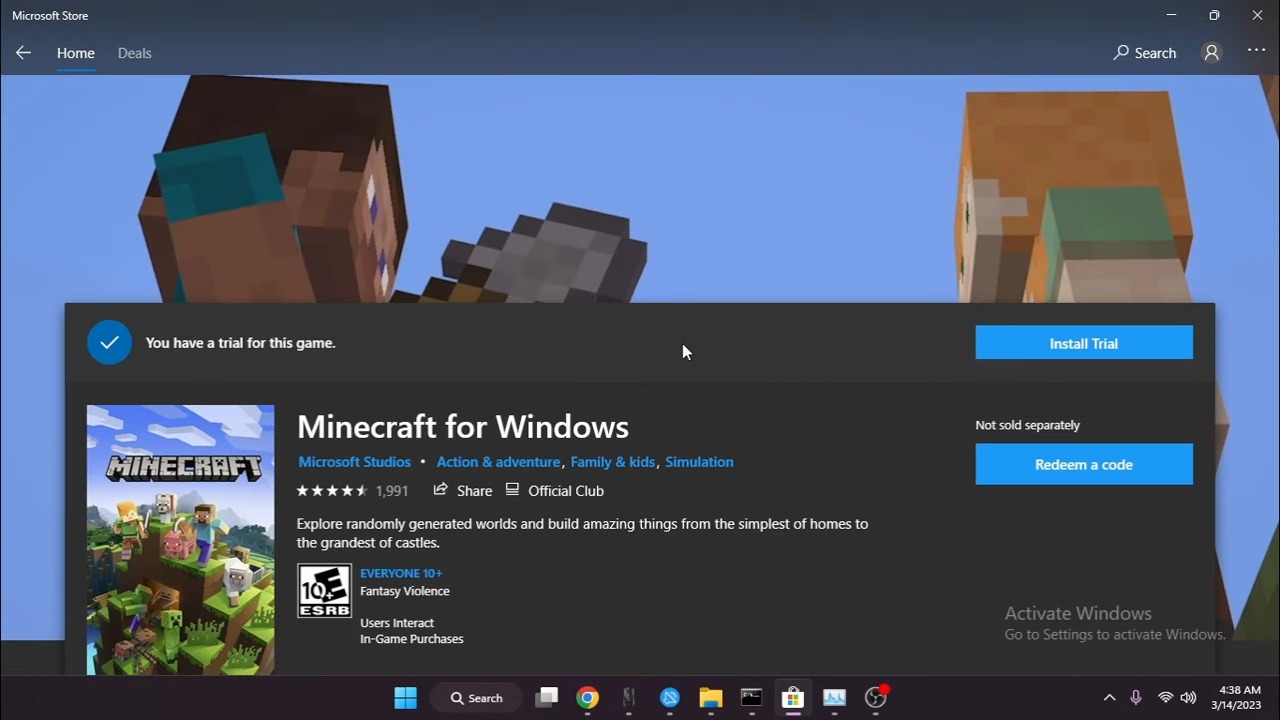Open the Wi-Fi network tray icon
This screenshot has height=720, width=1280.
1165,698
